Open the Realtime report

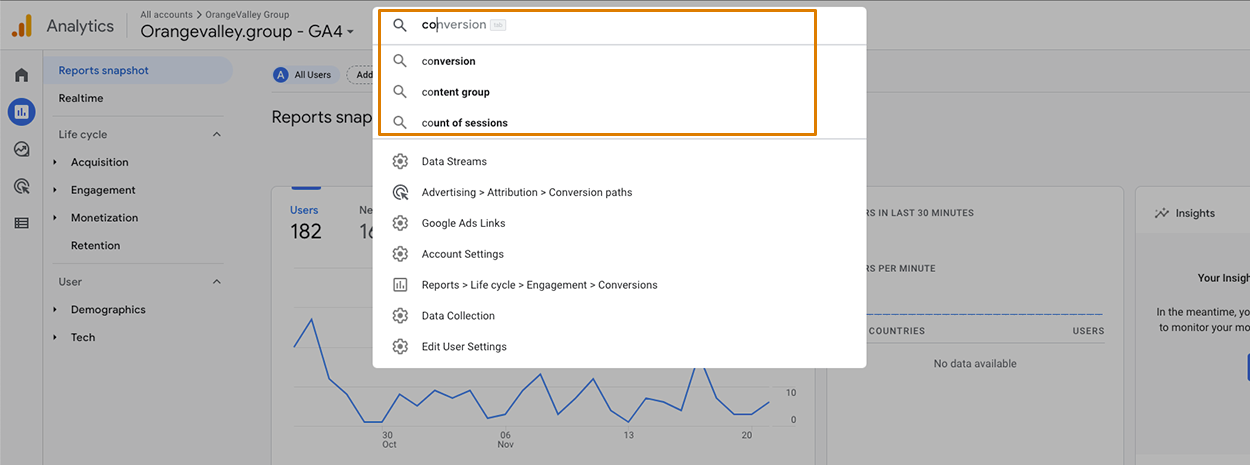click(81, 98)
